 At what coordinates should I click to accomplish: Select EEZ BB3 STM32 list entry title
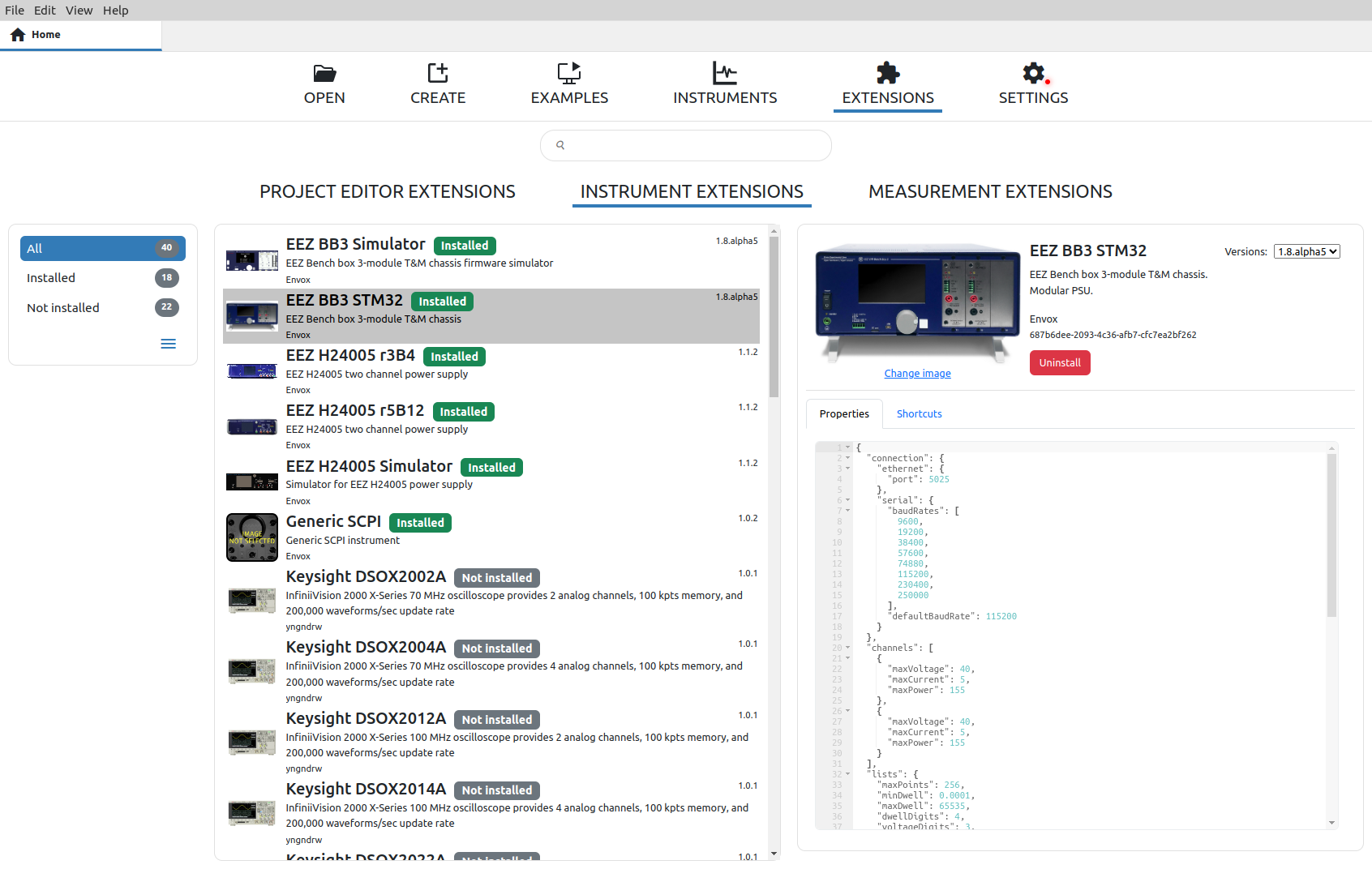point(344,301)
